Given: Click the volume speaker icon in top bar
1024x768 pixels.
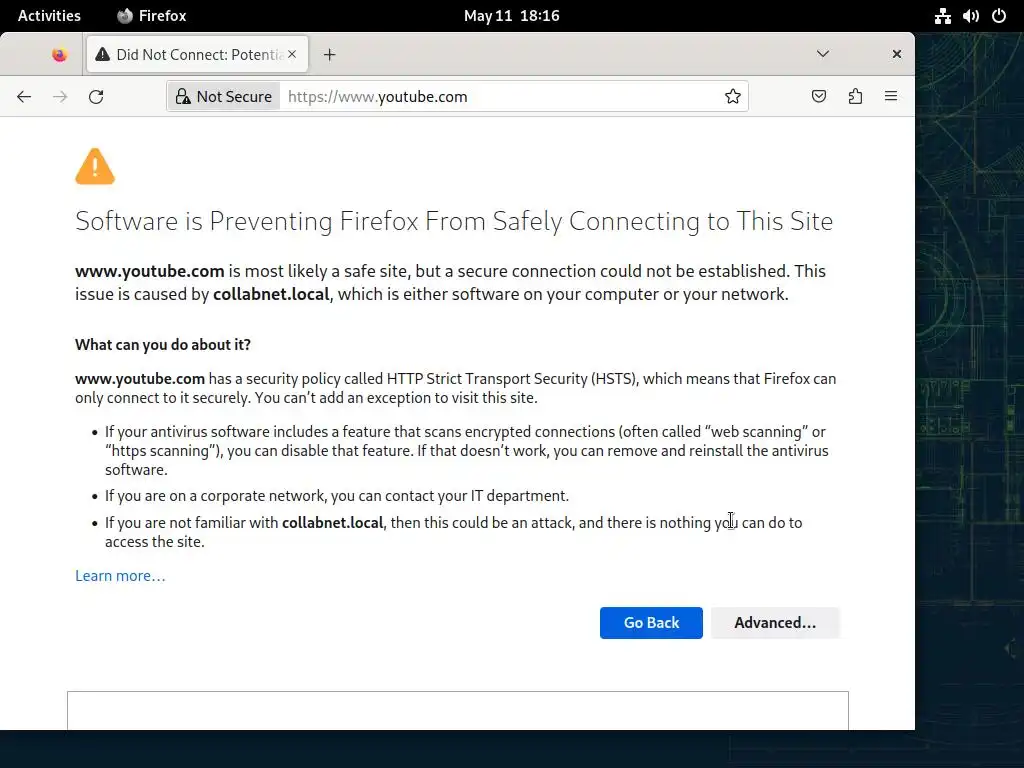Looking at the screenshot, I should click(x=970, y=16).
